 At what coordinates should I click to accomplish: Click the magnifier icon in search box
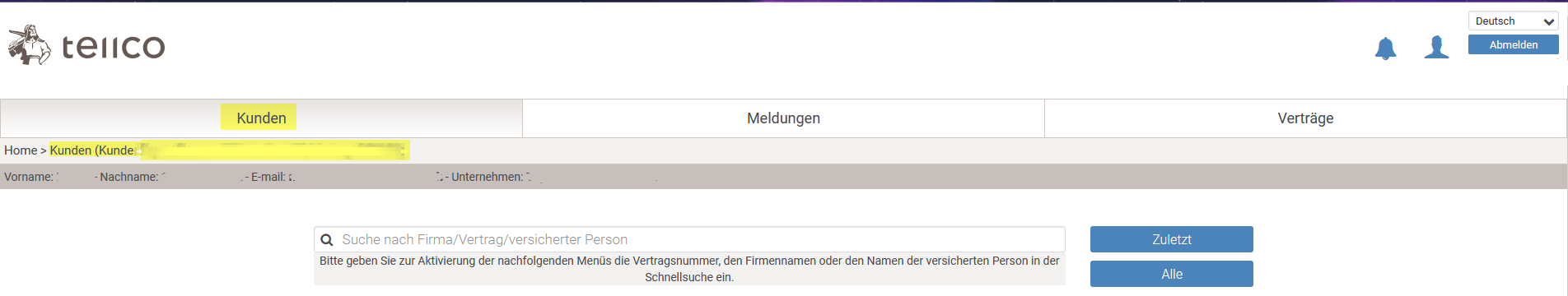click(x=327, y=240)
